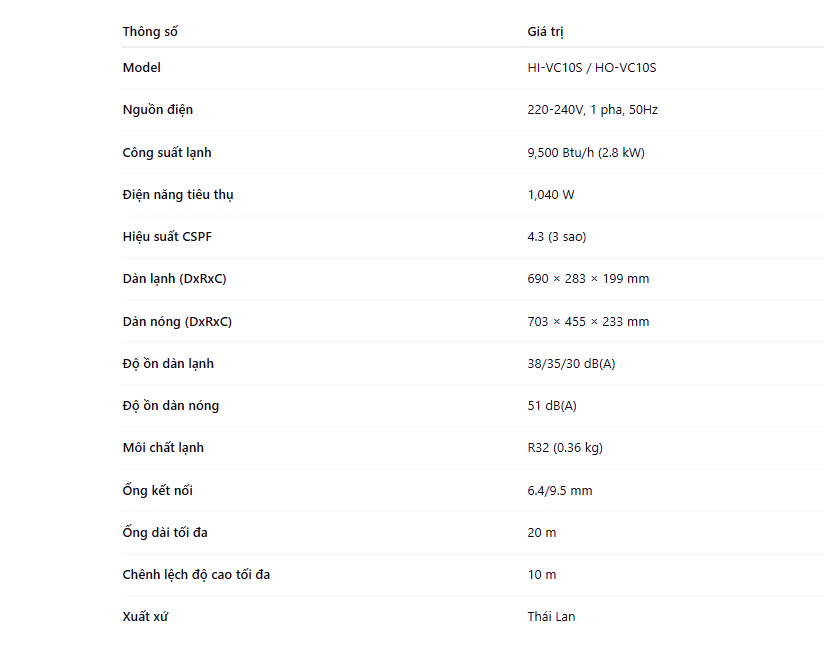Click the 'Chênh lệch độ cao tối đa' label
Viewport: 824px width, 646px height.
pyautogui.click(x=196, y=575)
